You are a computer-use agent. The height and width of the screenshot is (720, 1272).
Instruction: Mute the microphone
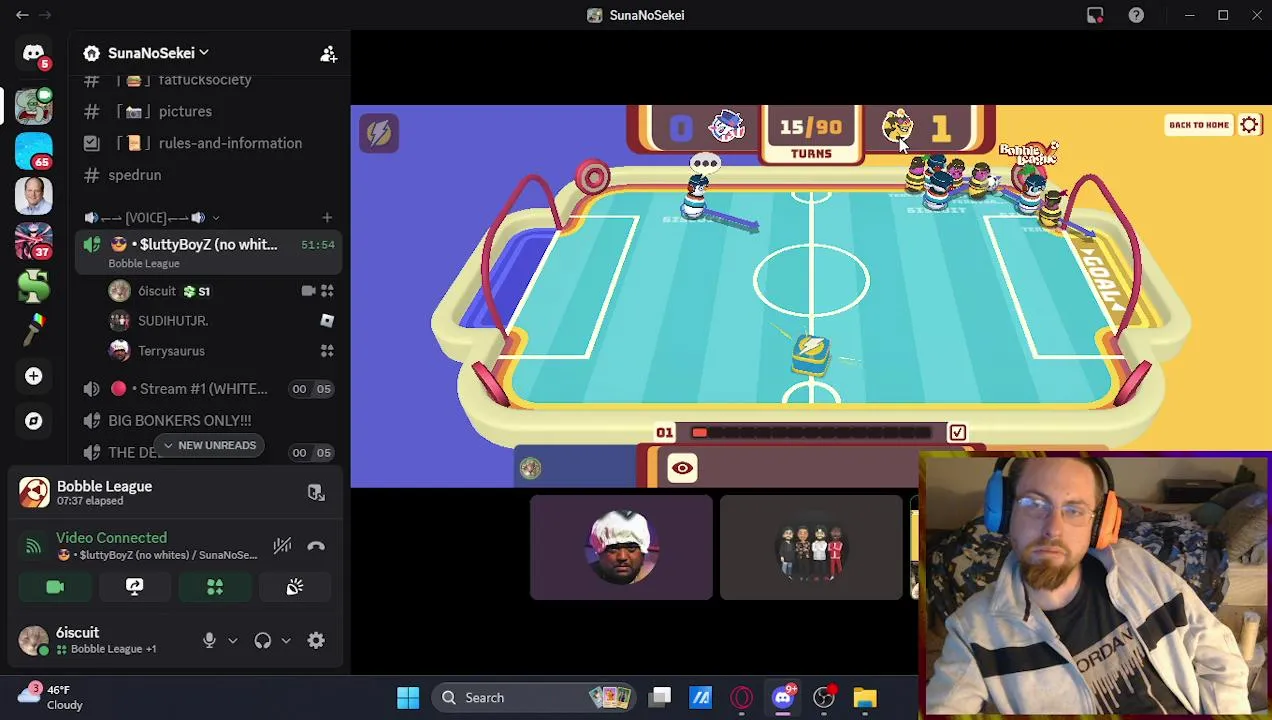tap(209, 641)
